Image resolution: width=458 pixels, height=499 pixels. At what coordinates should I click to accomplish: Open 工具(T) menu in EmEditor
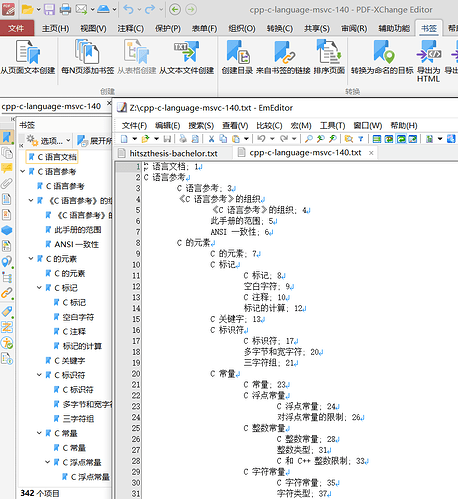pyautogui.click(x=332, y=126)
